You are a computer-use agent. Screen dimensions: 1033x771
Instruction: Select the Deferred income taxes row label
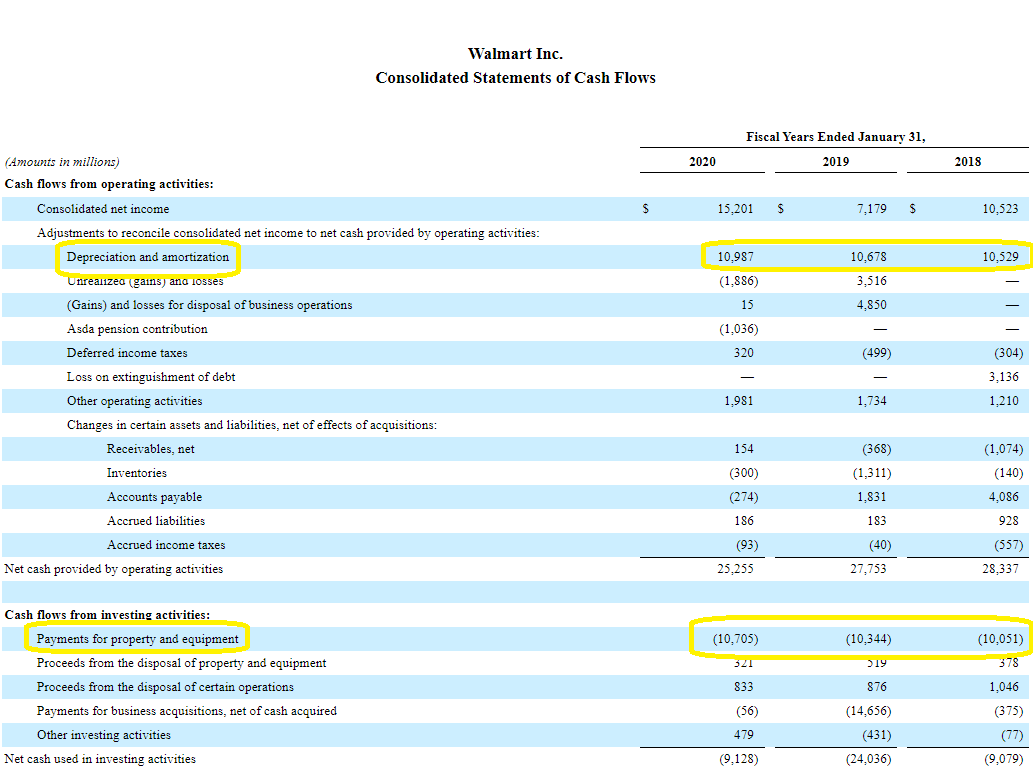pos(127,353)
